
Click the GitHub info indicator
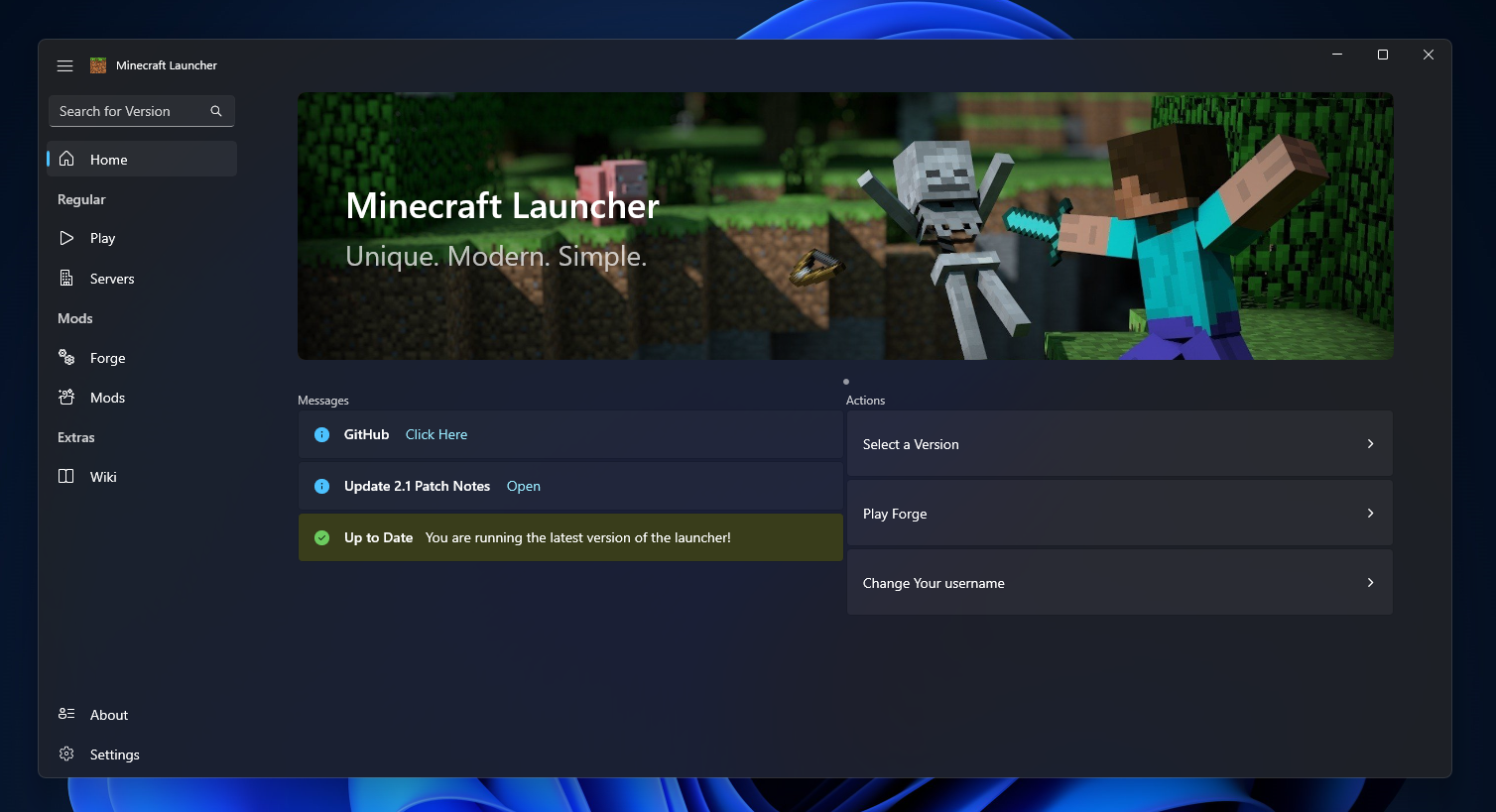(x=320, y=434)
